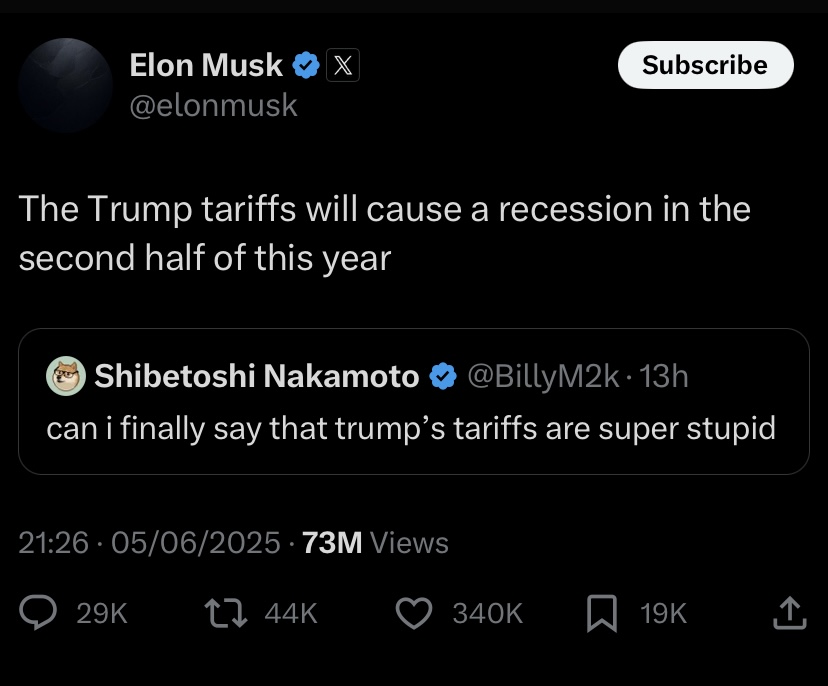
Task: Click the X affiliation badge
Action: (x=342, y=66)
